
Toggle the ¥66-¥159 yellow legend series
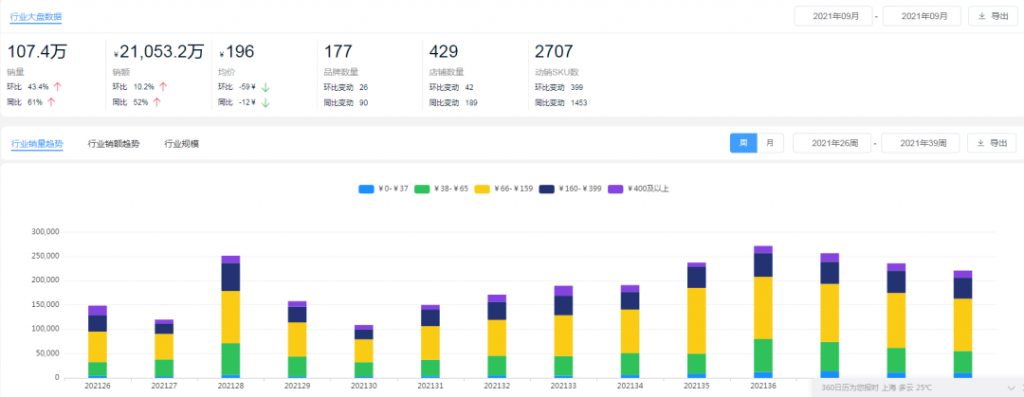coord(505,189)
